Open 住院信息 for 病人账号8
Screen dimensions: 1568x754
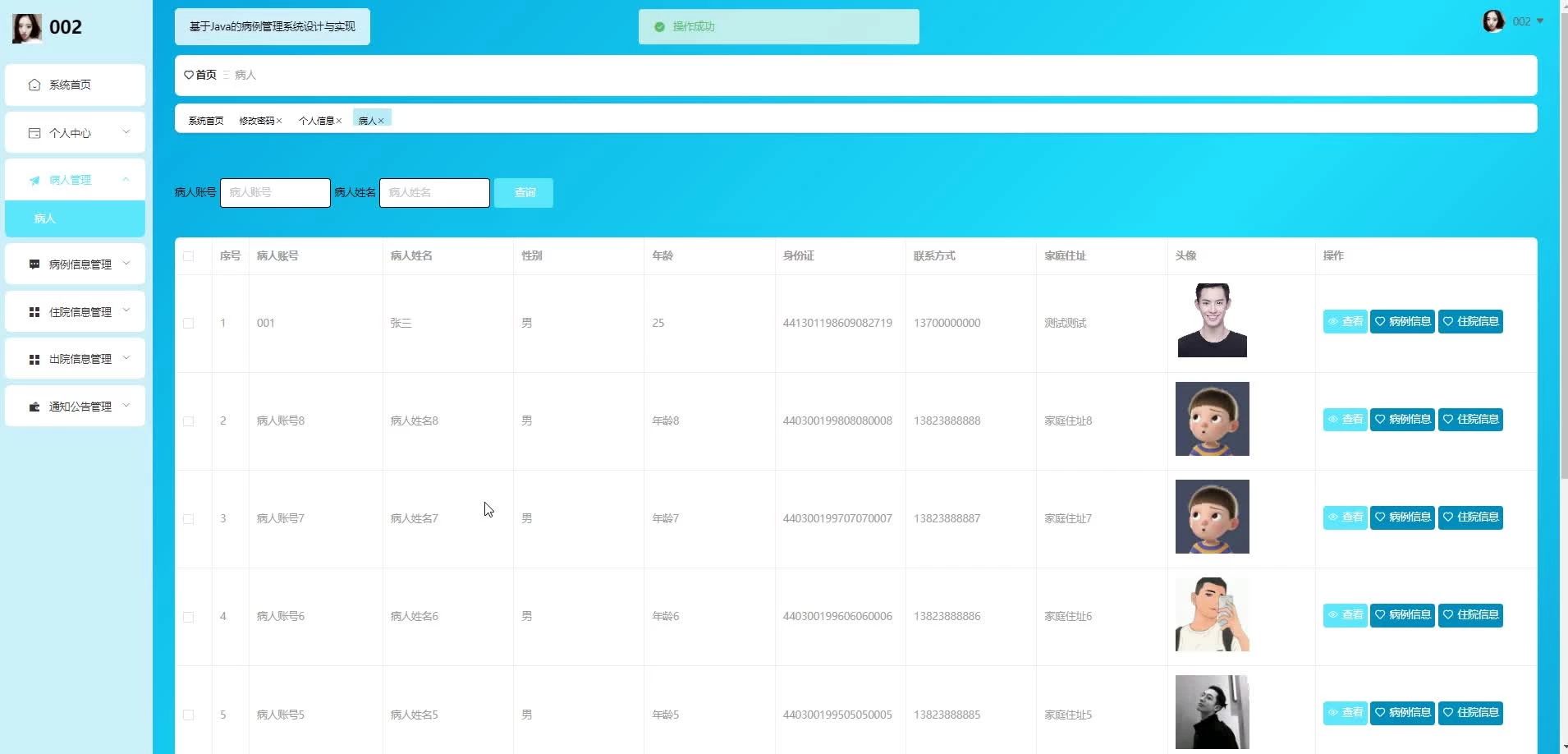[x=1470, y=420]
